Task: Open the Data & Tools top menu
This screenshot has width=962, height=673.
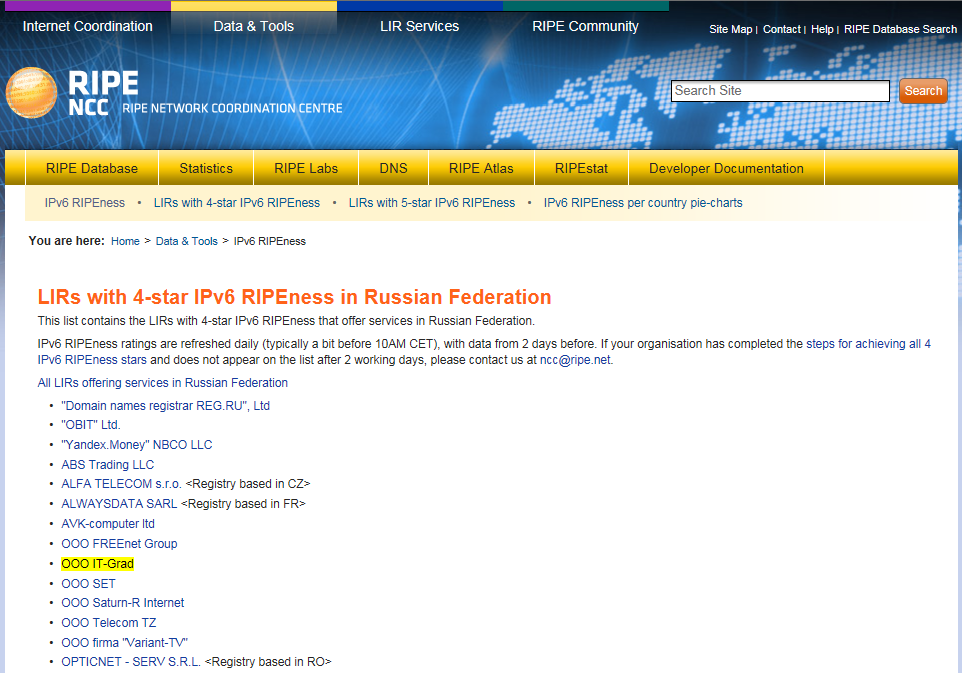Action: point(253,26)
